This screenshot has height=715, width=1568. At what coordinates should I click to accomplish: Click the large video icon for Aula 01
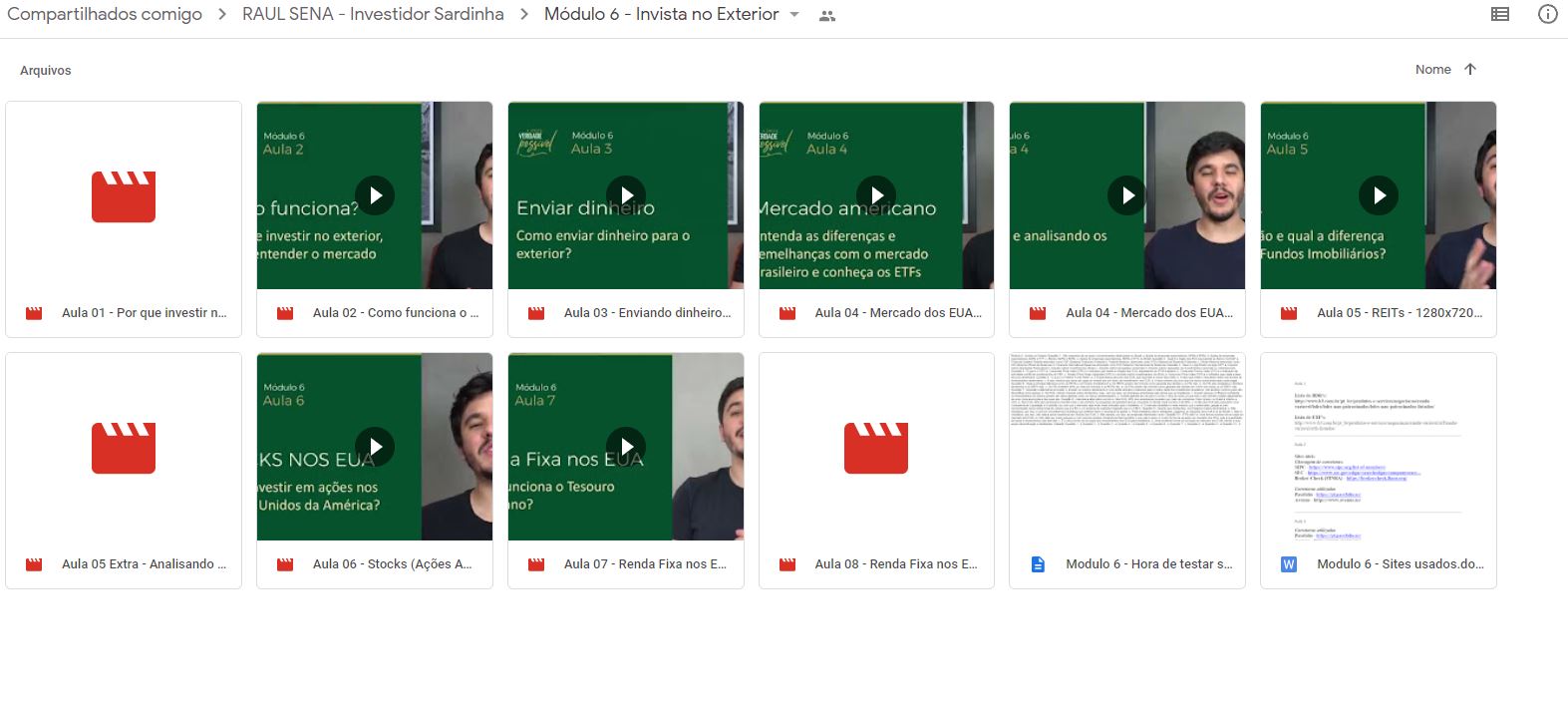[124, 195]
